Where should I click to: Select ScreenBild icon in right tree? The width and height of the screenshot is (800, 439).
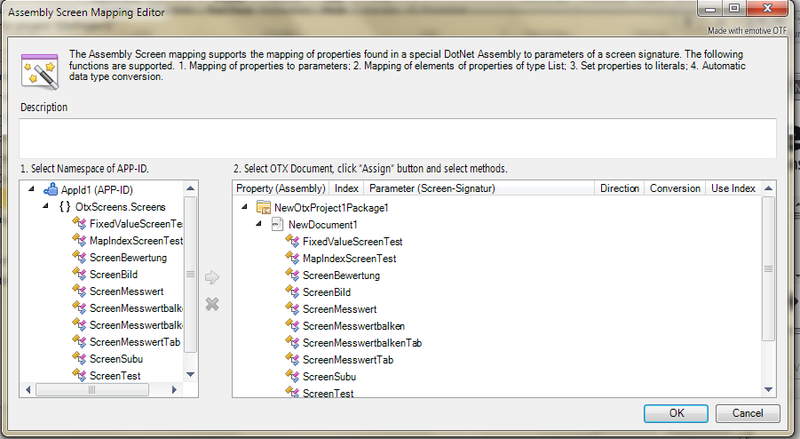[293, 292]
